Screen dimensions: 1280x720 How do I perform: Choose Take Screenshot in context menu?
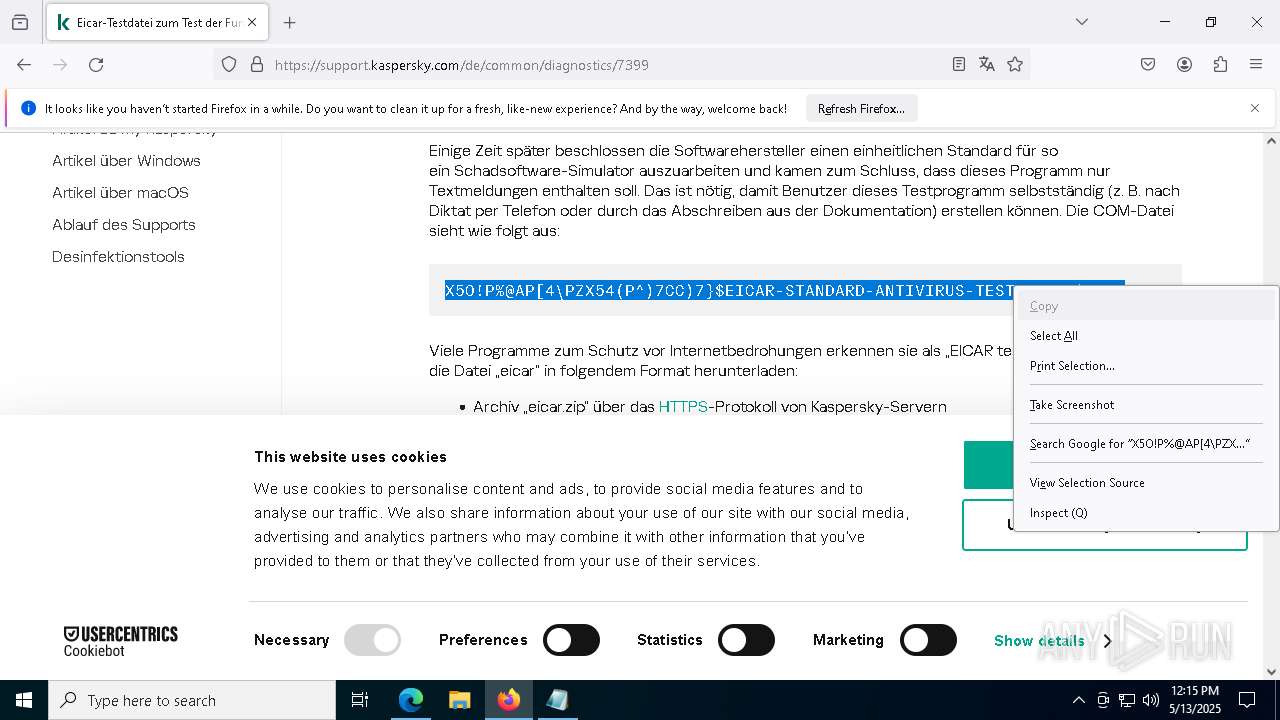click(1146, 405)
